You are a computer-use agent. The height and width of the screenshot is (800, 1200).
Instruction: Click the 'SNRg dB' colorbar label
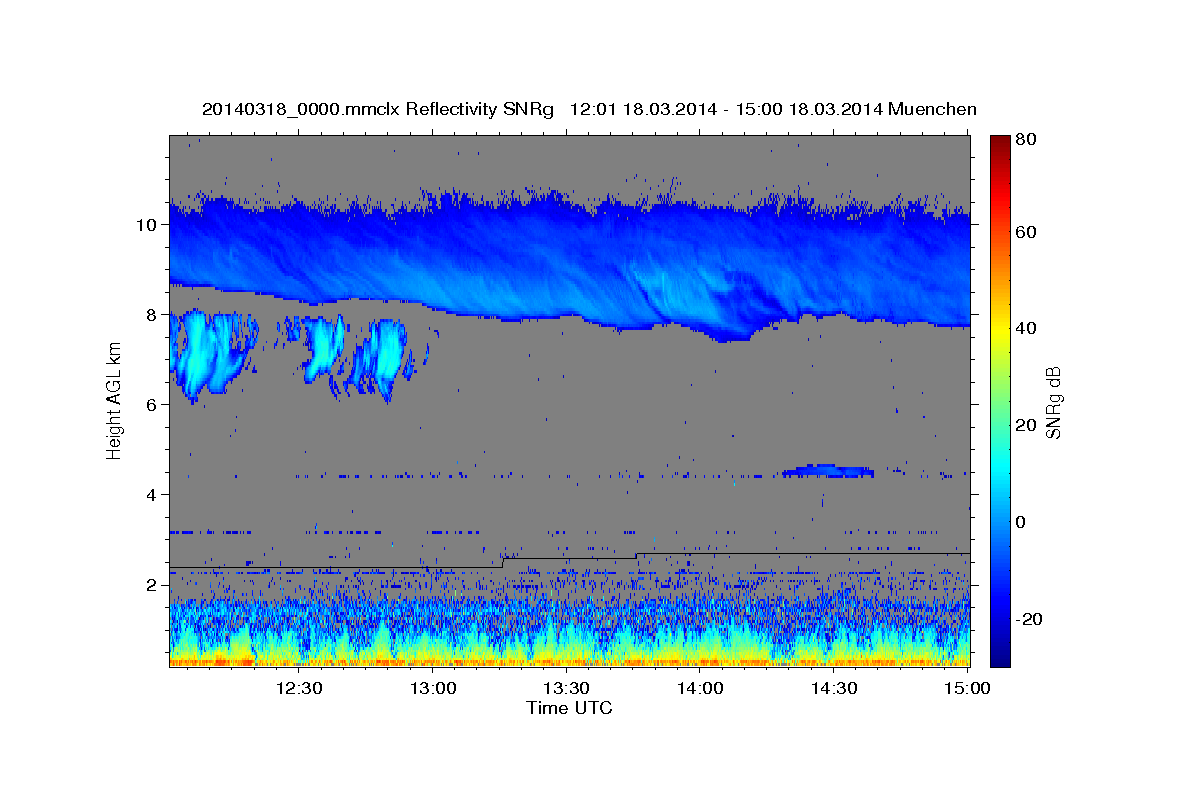(1053, 402)
